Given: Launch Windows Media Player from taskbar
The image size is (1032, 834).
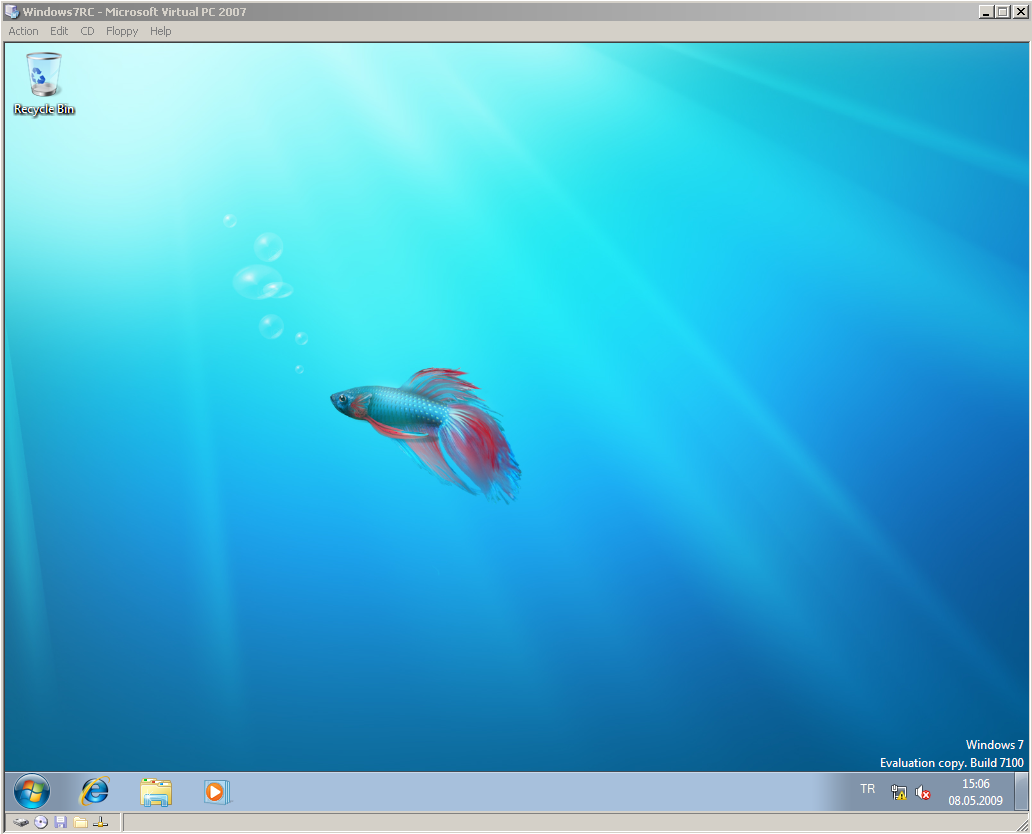Looking at the screenshot, I should click(x=217, y=792).
